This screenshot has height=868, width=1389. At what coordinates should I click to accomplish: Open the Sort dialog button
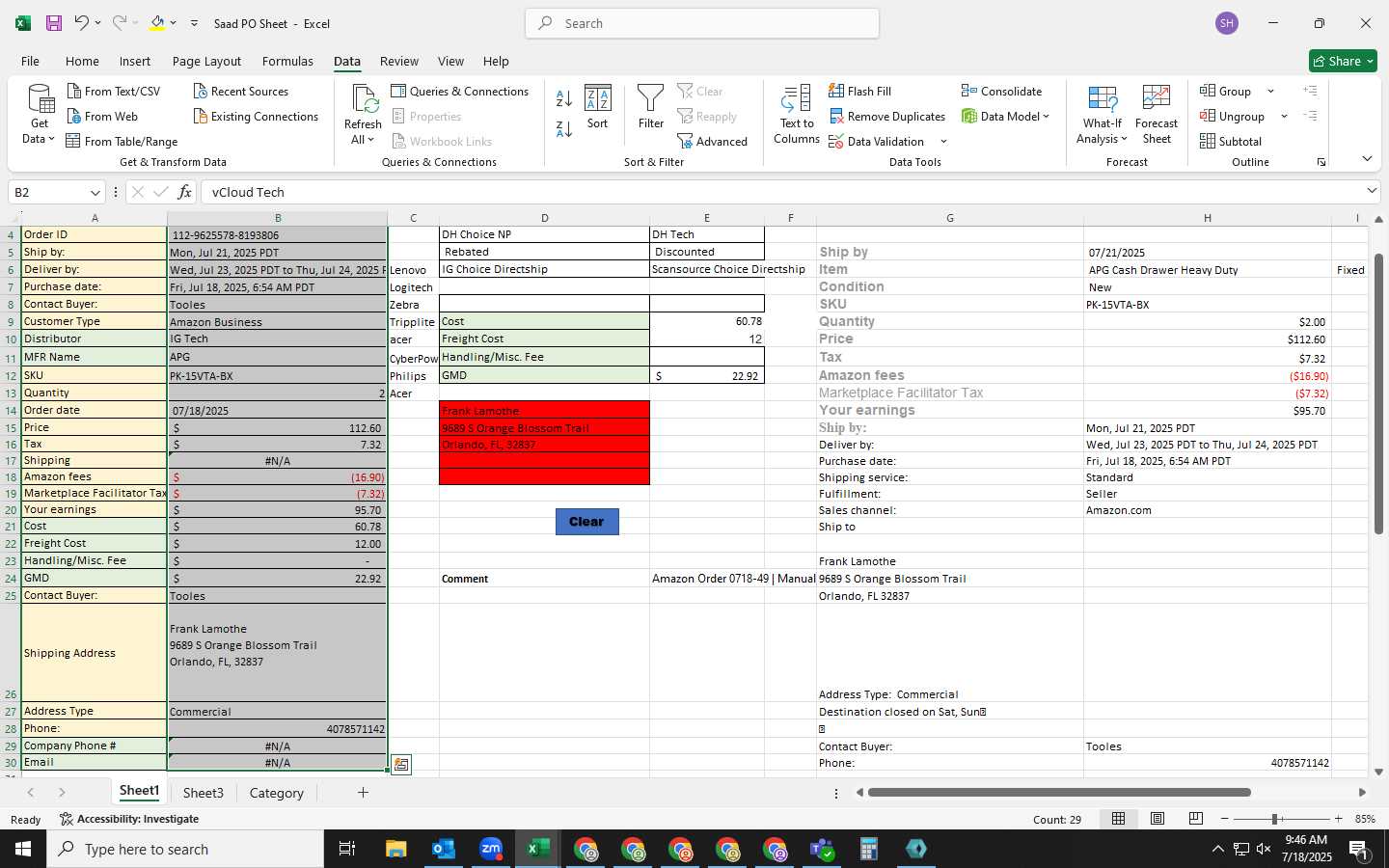click(598, 107)
